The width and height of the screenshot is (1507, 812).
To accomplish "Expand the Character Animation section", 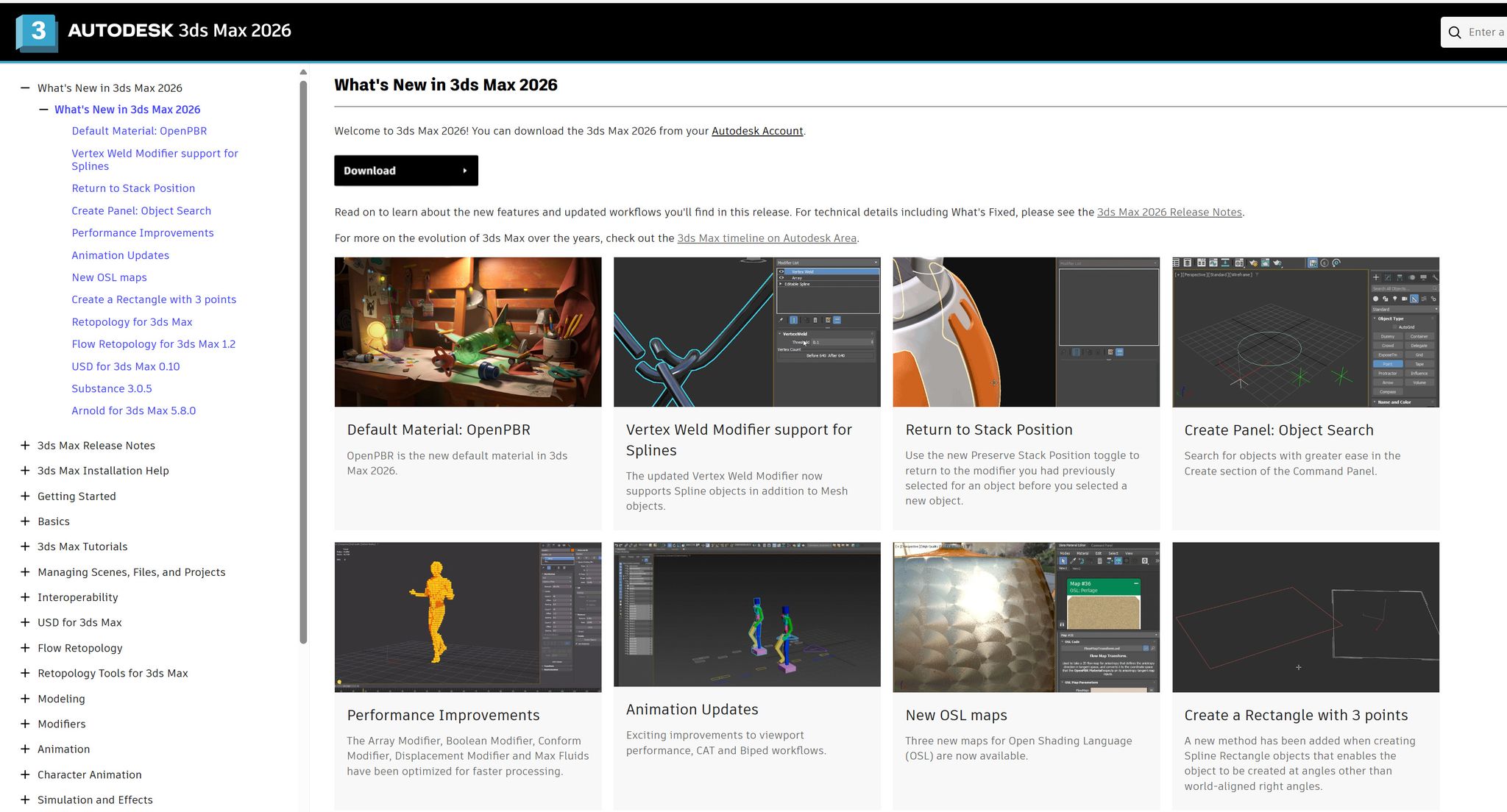I will pos(25,774).
